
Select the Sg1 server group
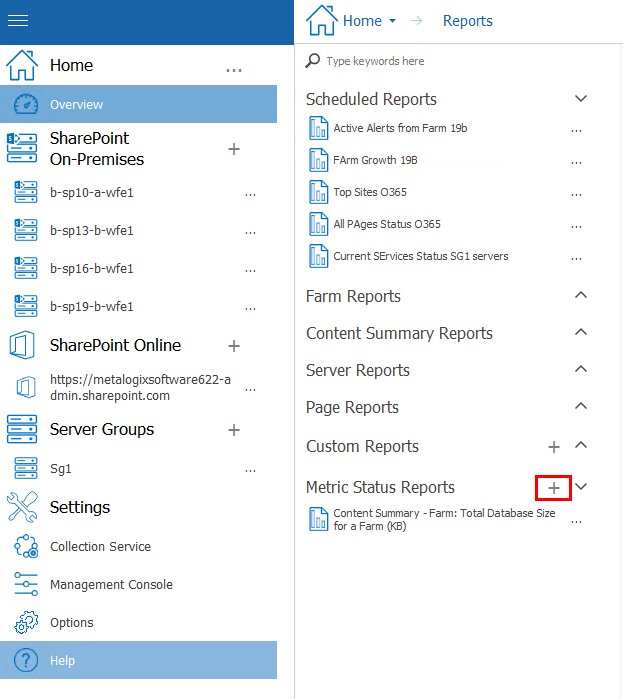pyautogui.click(x=61, y=469)
